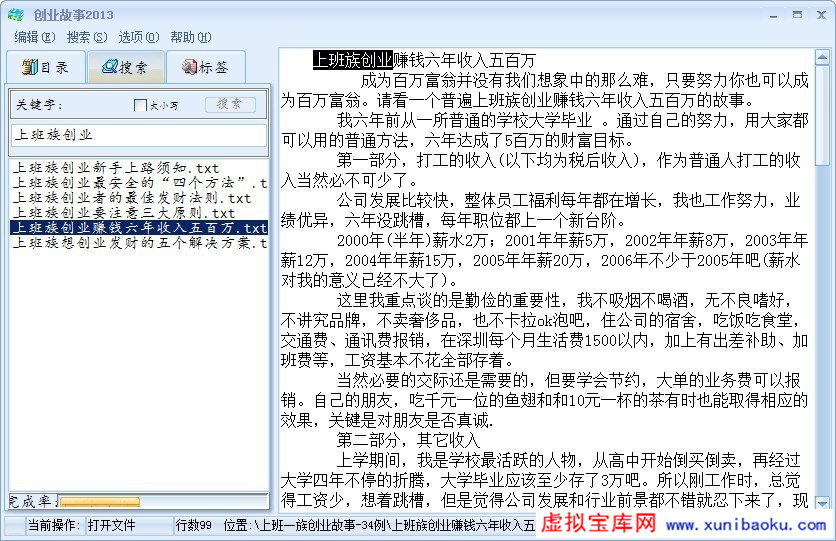The height and width of the screenshot is (541, 836).
Task: Open the 目录 (Contents) tab
Action: (x=46, y=67)
